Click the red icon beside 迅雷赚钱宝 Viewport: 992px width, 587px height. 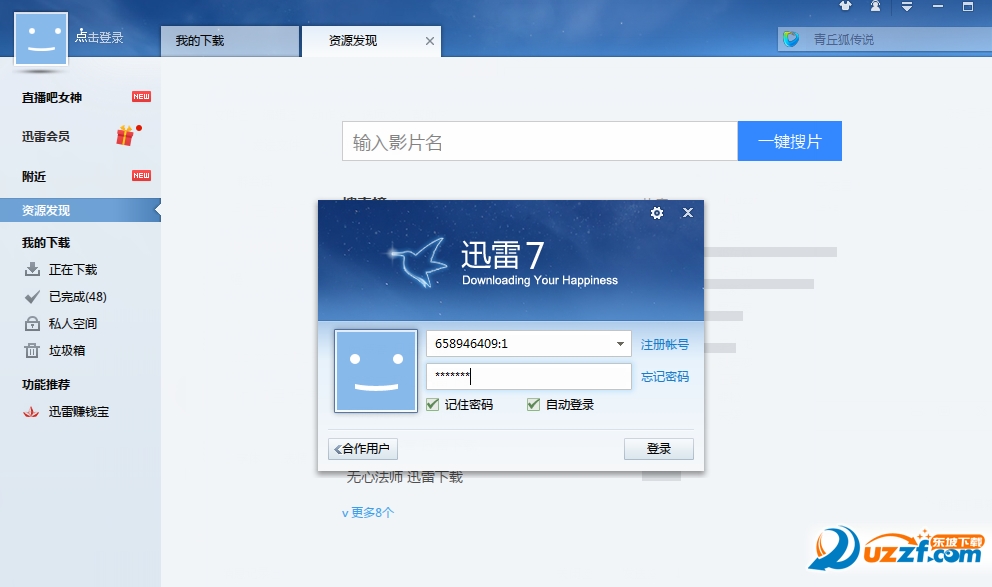(x=31, y=412)
